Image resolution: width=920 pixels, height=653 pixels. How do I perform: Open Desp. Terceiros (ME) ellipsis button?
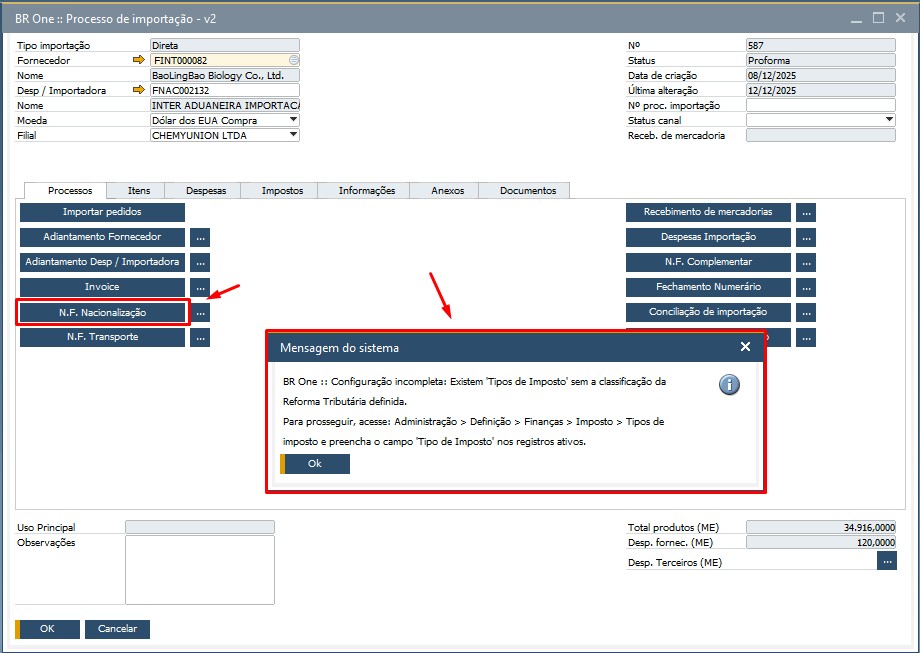pos(886,562)
